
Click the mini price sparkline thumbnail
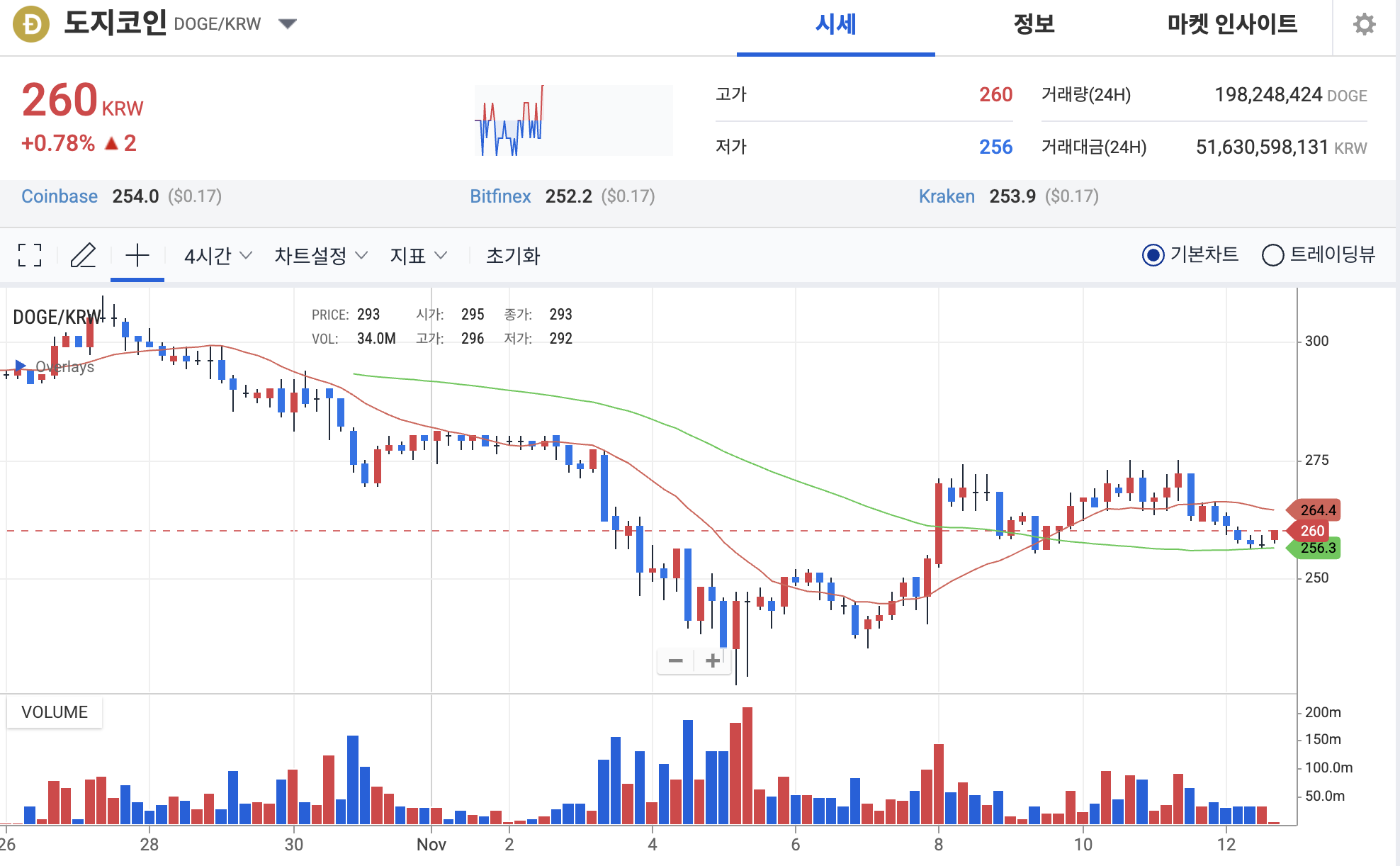573,120
